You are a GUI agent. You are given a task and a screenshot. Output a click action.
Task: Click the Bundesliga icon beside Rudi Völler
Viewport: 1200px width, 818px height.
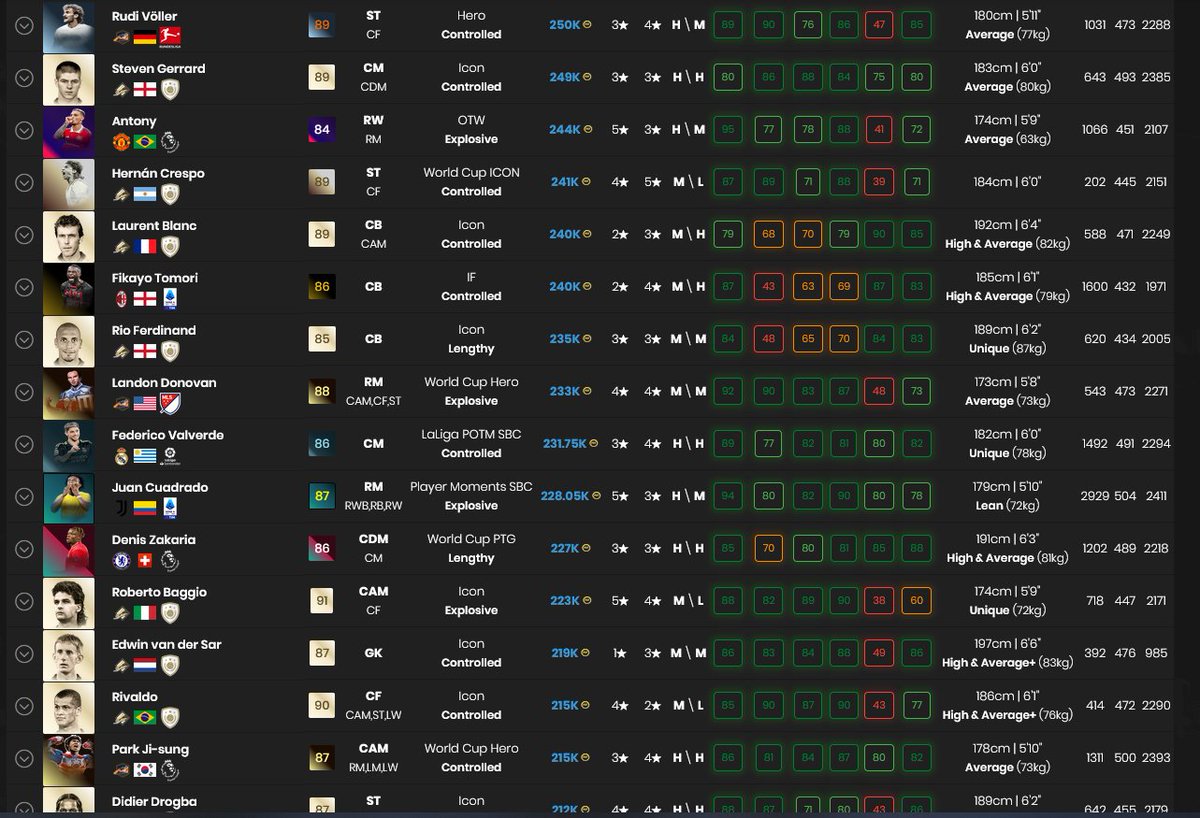click(170, 37)
